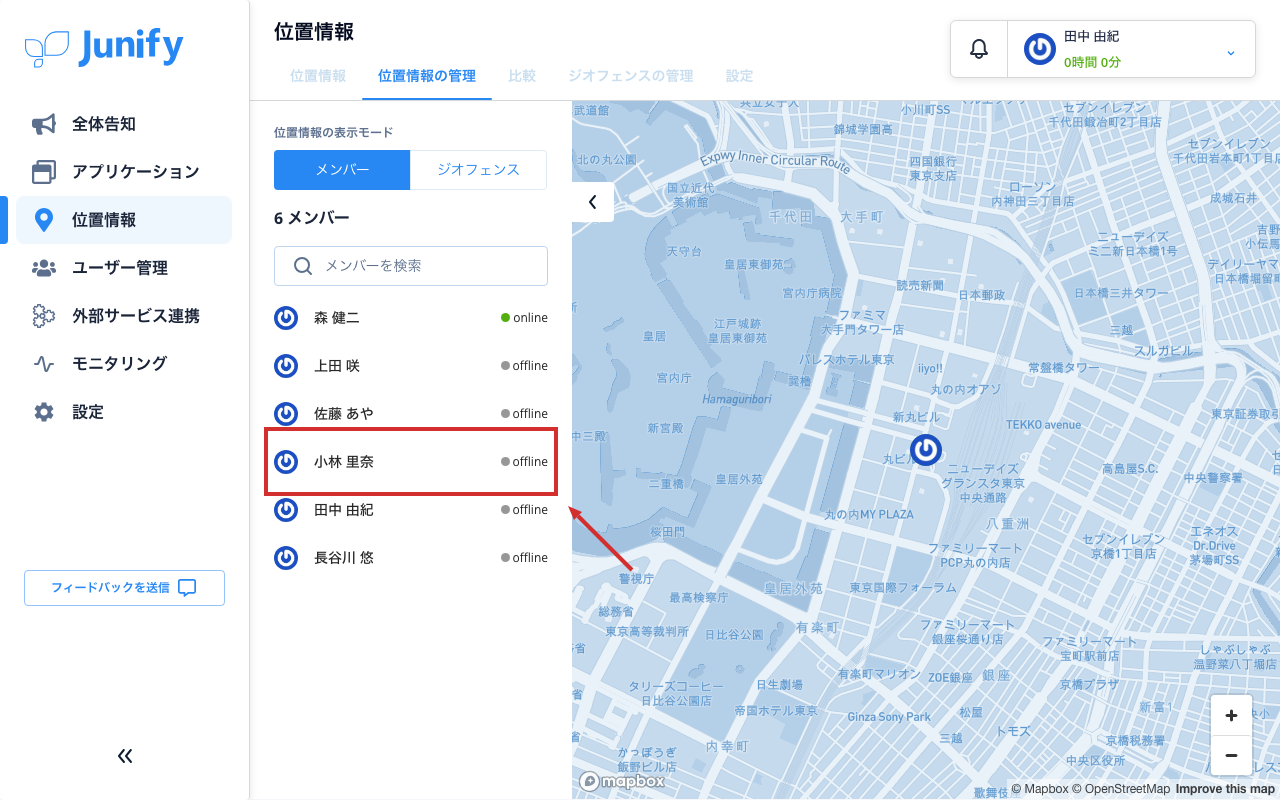This screenshot has width=1280, height=800.
Task: Click the Improve this map link
Action: pyautogui.click(x=1226, y=789)
